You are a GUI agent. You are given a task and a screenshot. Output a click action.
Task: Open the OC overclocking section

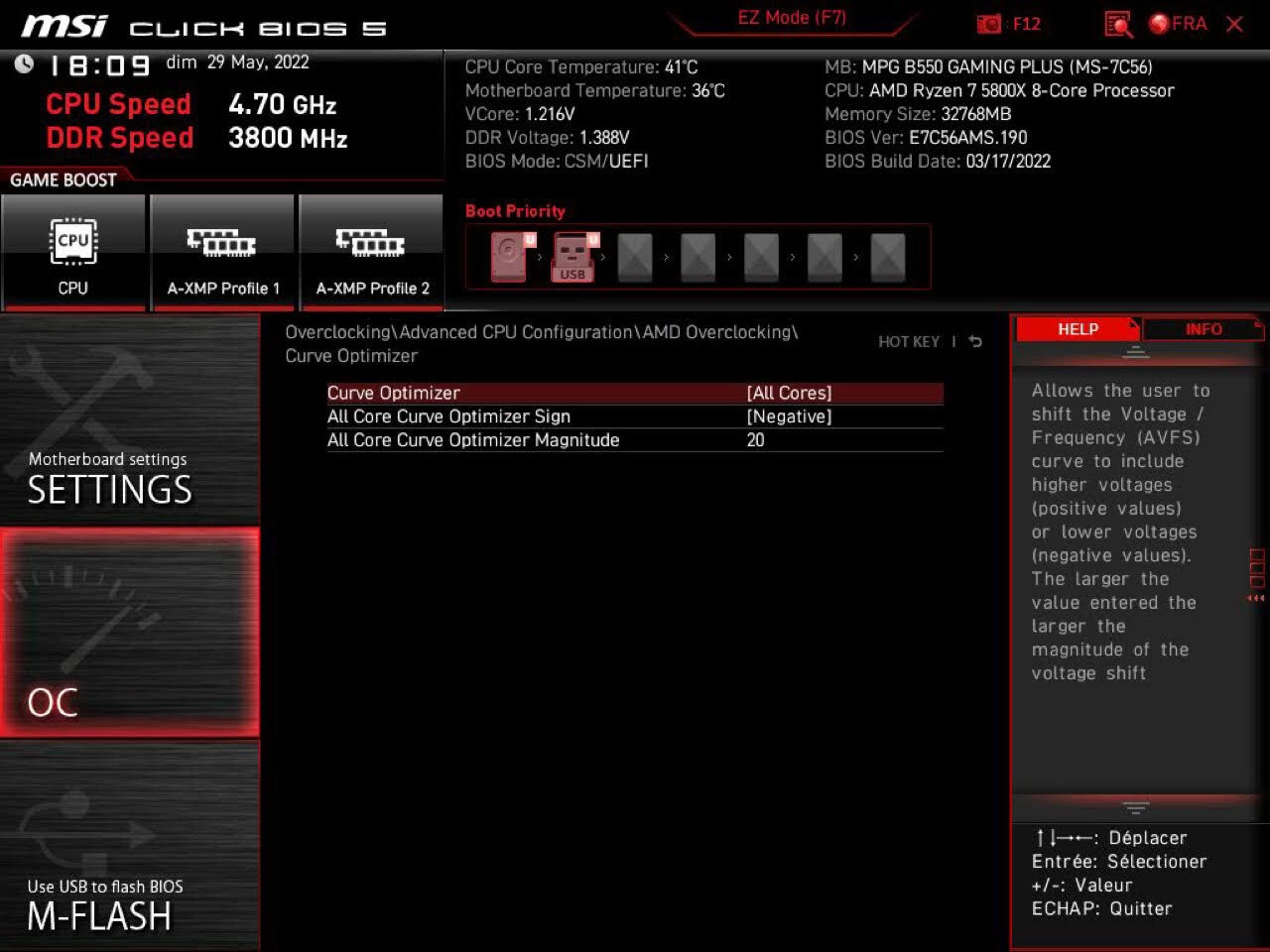click(x=130, y=633)
